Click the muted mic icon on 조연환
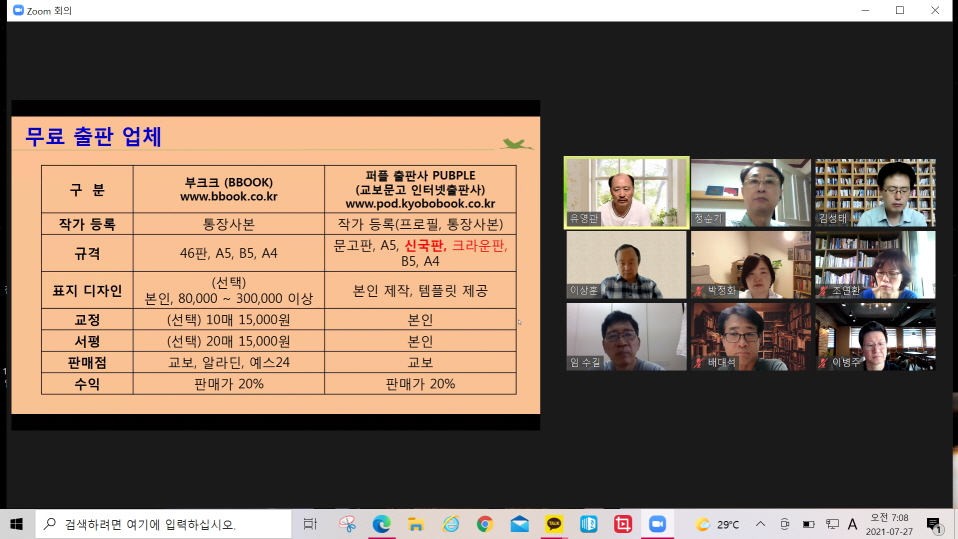 pos(823,291)
